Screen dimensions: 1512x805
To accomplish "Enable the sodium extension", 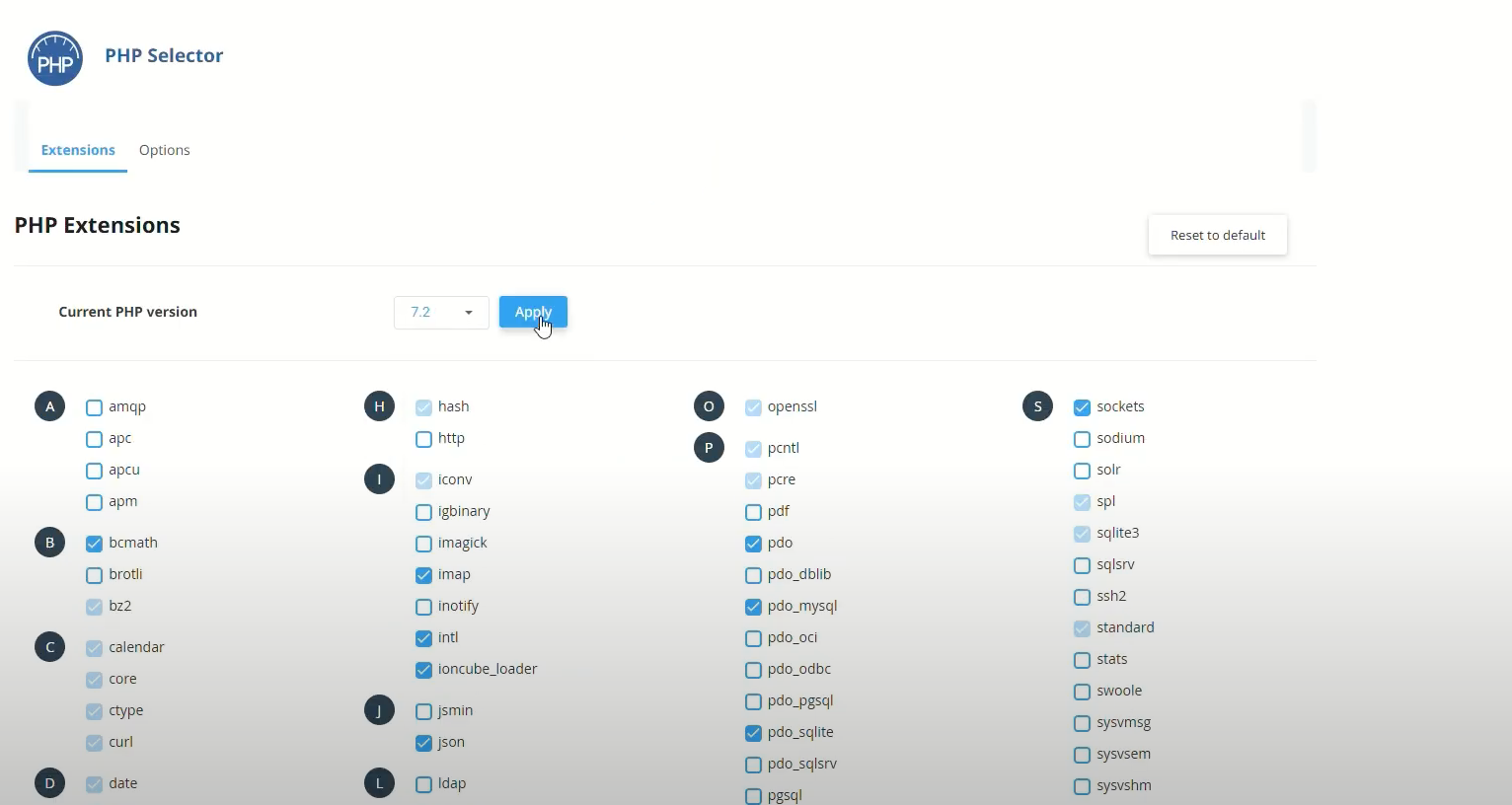I will coord(1082,439).
